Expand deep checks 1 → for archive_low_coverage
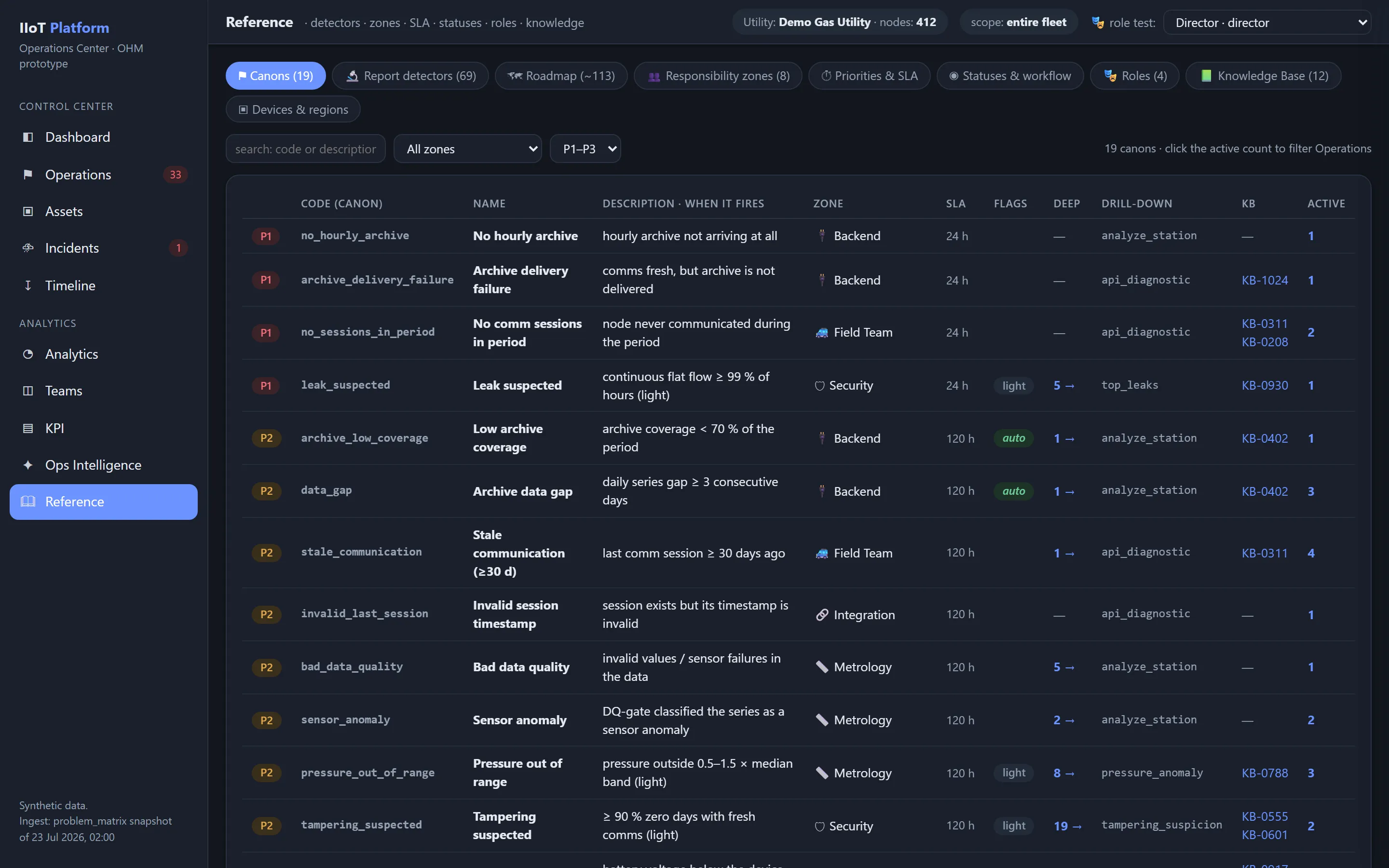The image size is (1389, 868). tap(1063, 439)
